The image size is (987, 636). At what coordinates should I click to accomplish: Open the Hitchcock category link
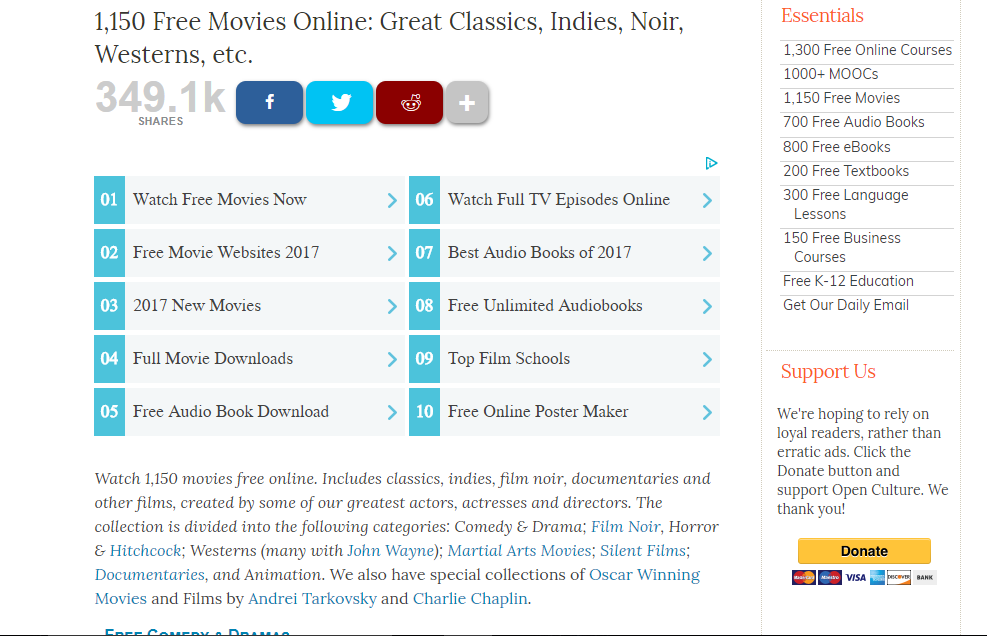(x=145, y=550)
